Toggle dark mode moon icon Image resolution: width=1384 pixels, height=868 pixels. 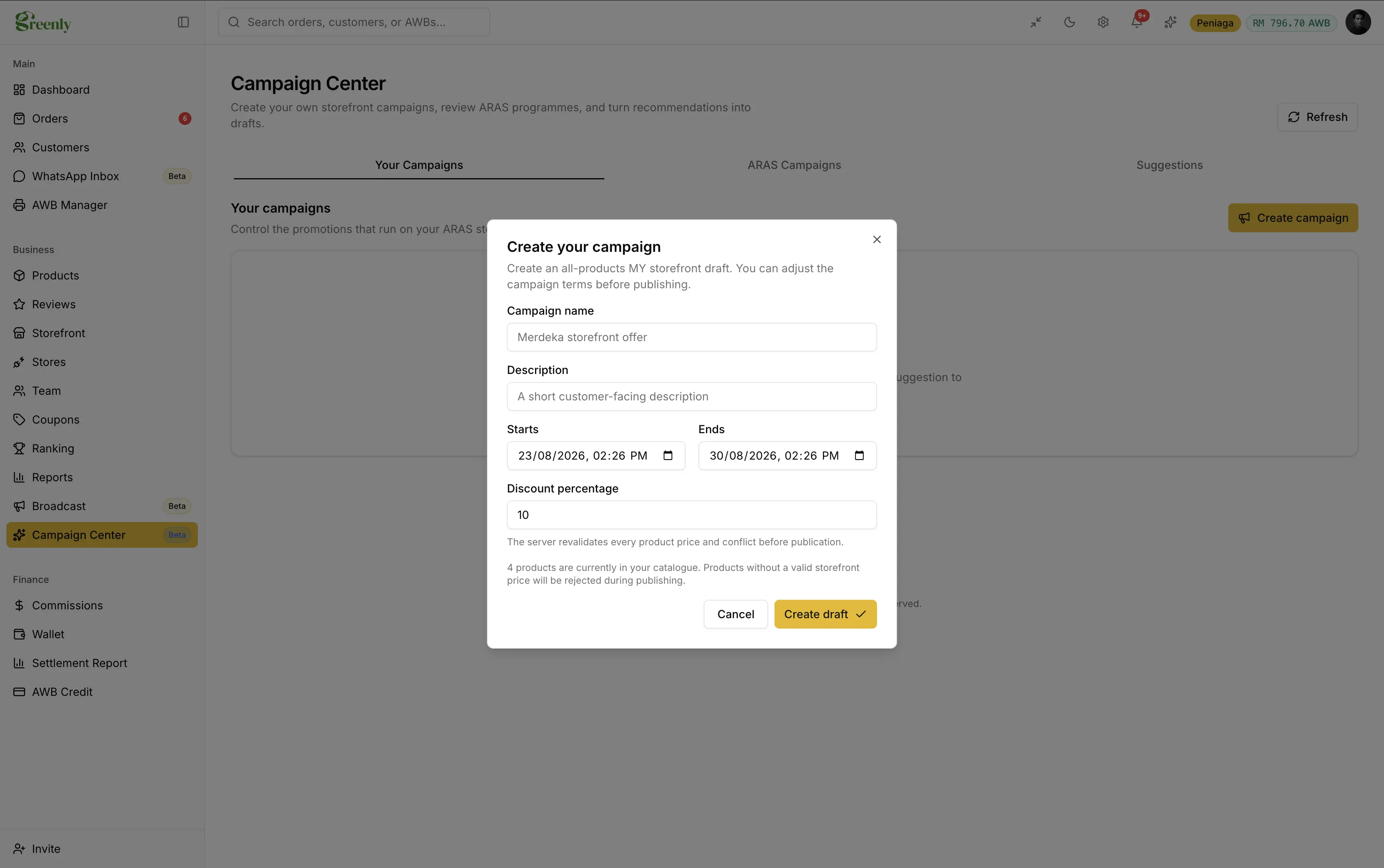click(x=1069, y=22)
